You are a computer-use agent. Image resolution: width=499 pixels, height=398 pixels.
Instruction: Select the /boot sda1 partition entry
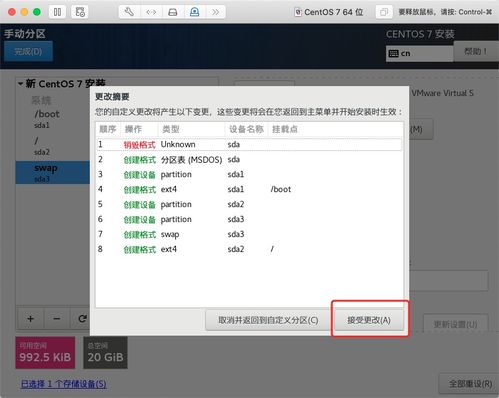point(53,118)
